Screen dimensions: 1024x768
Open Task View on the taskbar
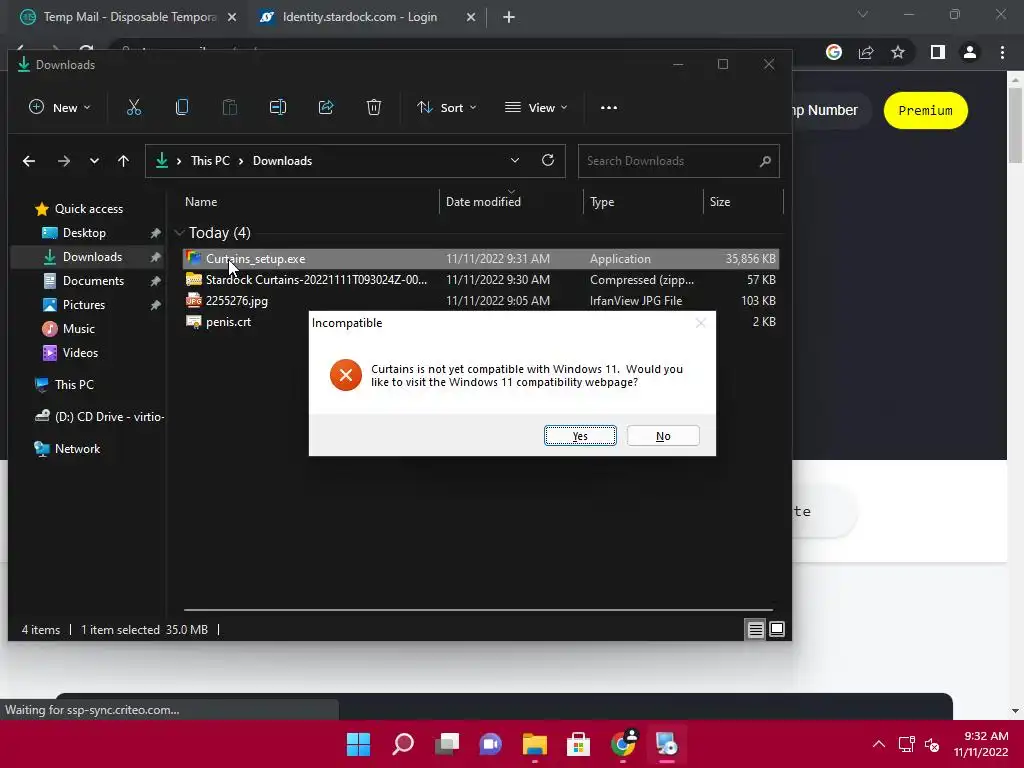(x=447, y=744)
